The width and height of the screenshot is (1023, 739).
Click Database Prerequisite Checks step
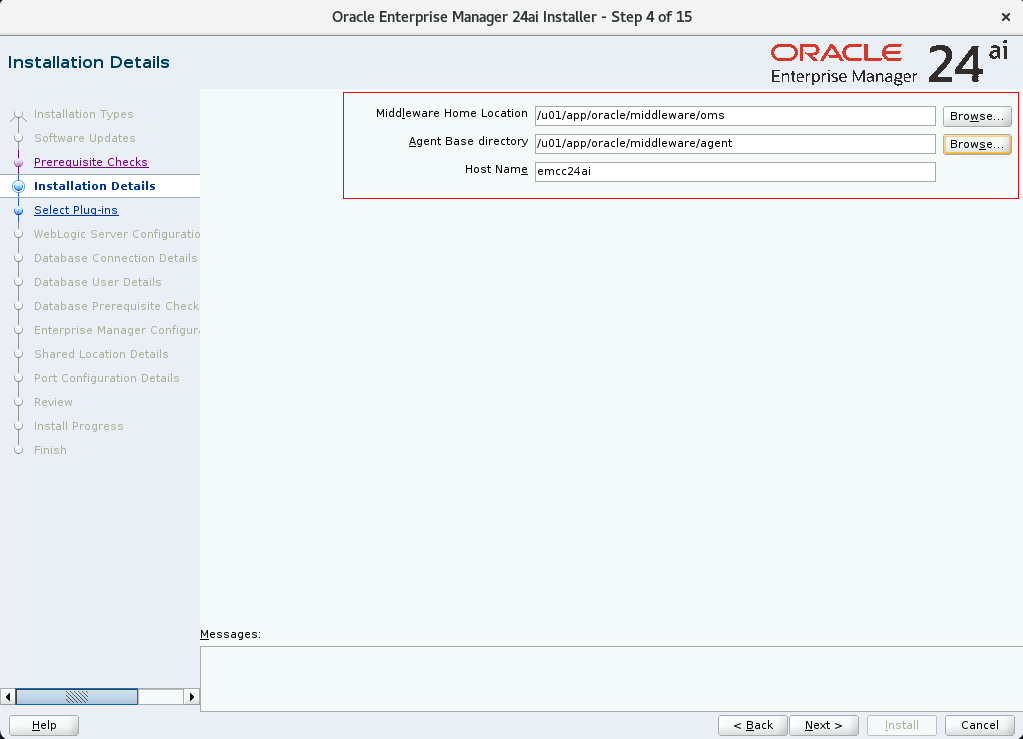pyautogui.click(x=117, y=306)
